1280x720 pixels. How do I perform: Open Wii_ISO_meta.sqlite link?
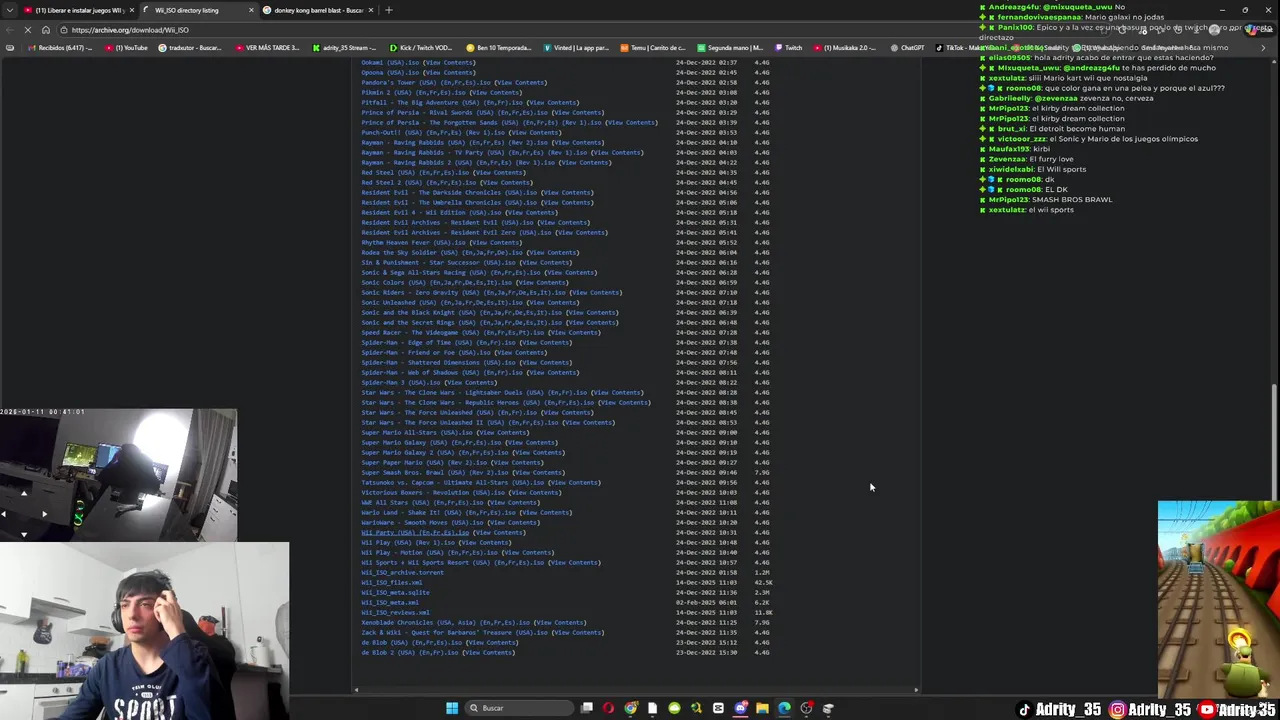(x=395, y=592)
